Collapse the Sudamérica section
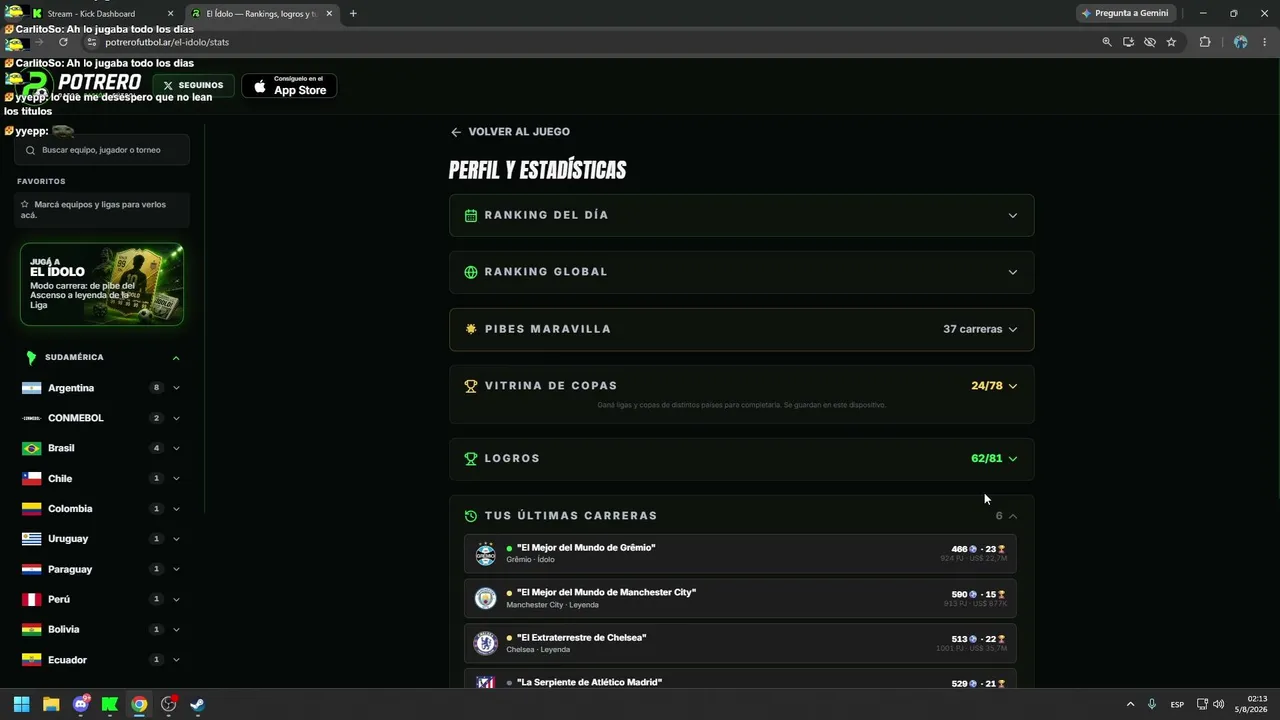This screenshot has width=1280, height=720. coord(176,358)
